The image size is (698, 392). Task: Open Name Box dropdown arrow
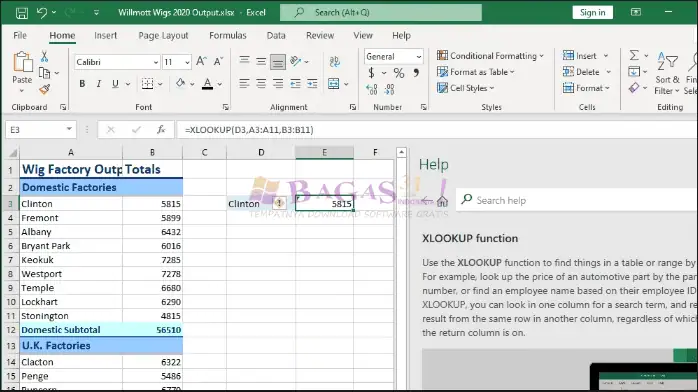click(69, 129)
